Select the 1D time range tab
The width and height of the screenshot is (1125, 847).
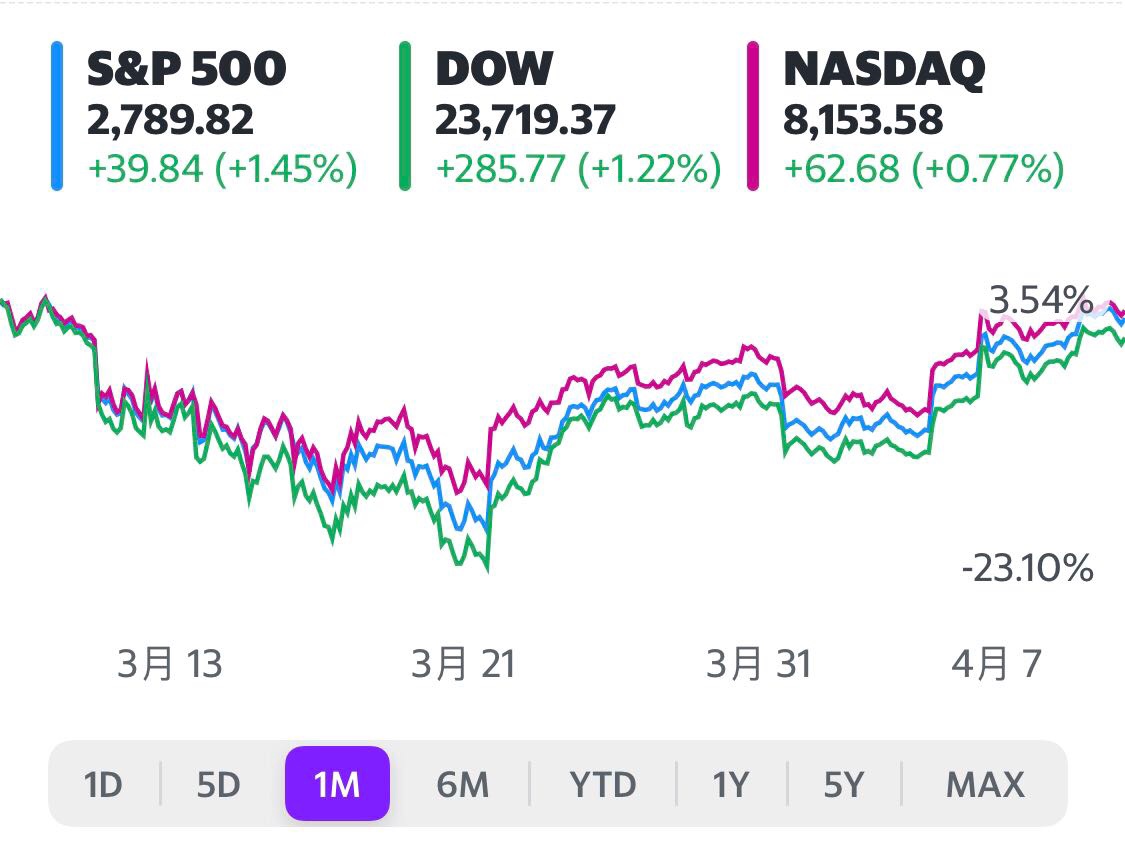(x=103, y=784)
